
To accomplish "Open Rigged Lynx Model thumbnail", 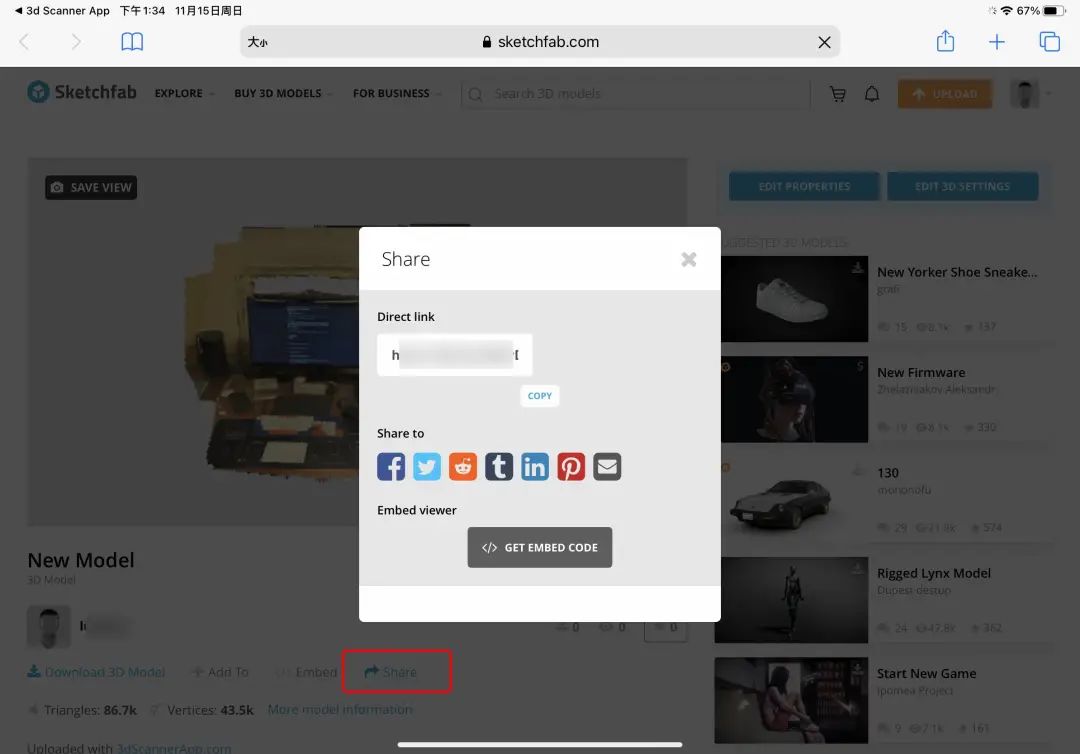I will click(791, 600).
